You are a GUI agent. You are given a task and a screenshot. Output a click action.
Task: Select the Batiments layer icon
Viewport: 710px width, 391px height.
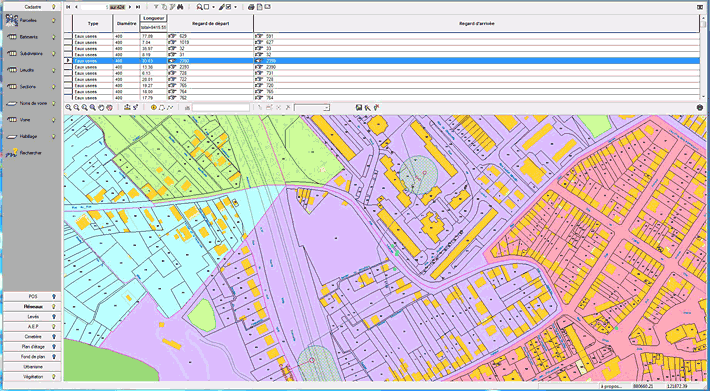coord(12,37)
